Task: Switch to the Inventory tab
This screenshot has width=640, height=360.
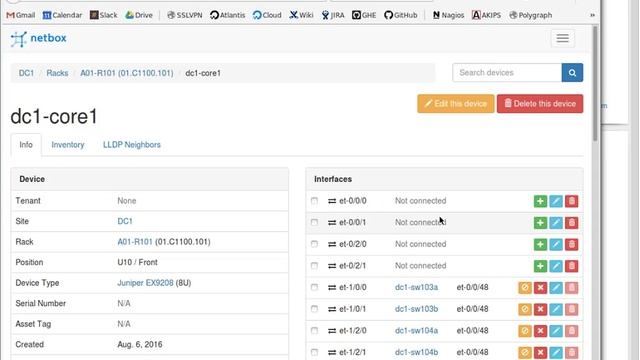Action: coord(68,145)
